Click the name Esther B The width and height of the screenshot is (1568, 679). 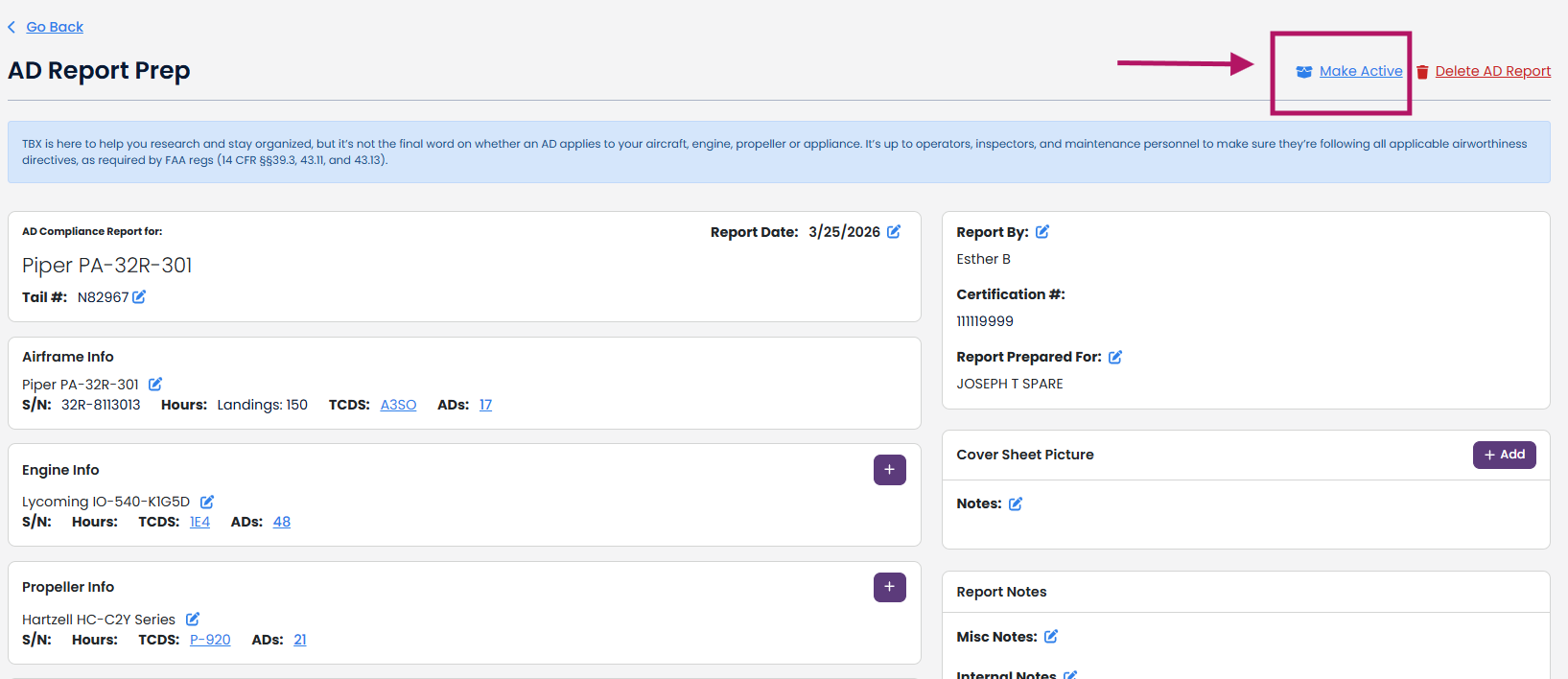click(x=983, y=259)
